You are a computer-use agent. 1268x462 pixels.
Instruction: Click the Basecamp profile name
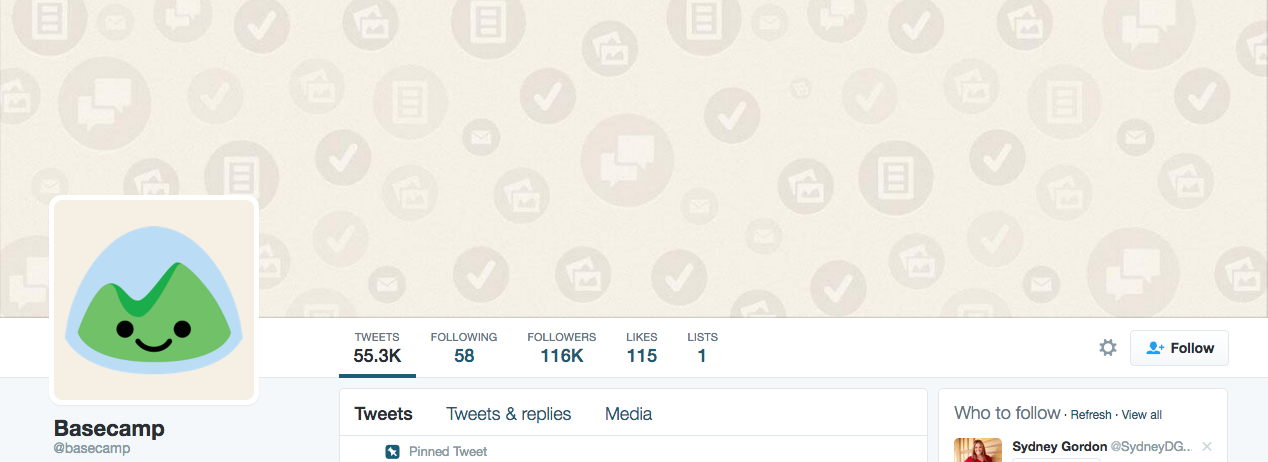[x=109, y=428]
